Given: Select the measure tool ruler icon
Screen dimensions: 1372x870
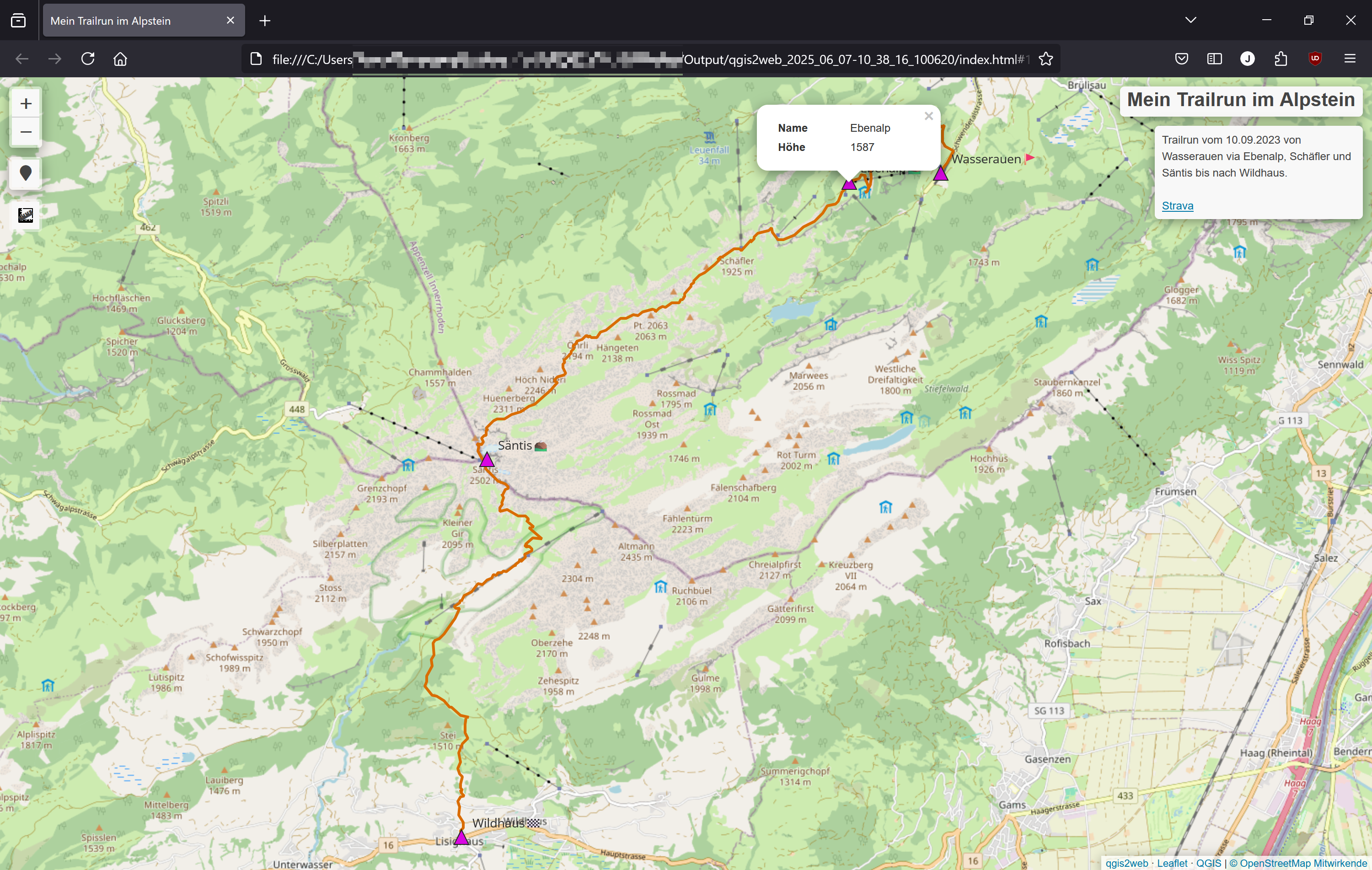Looking at the screenshot, I should [26, 215].
